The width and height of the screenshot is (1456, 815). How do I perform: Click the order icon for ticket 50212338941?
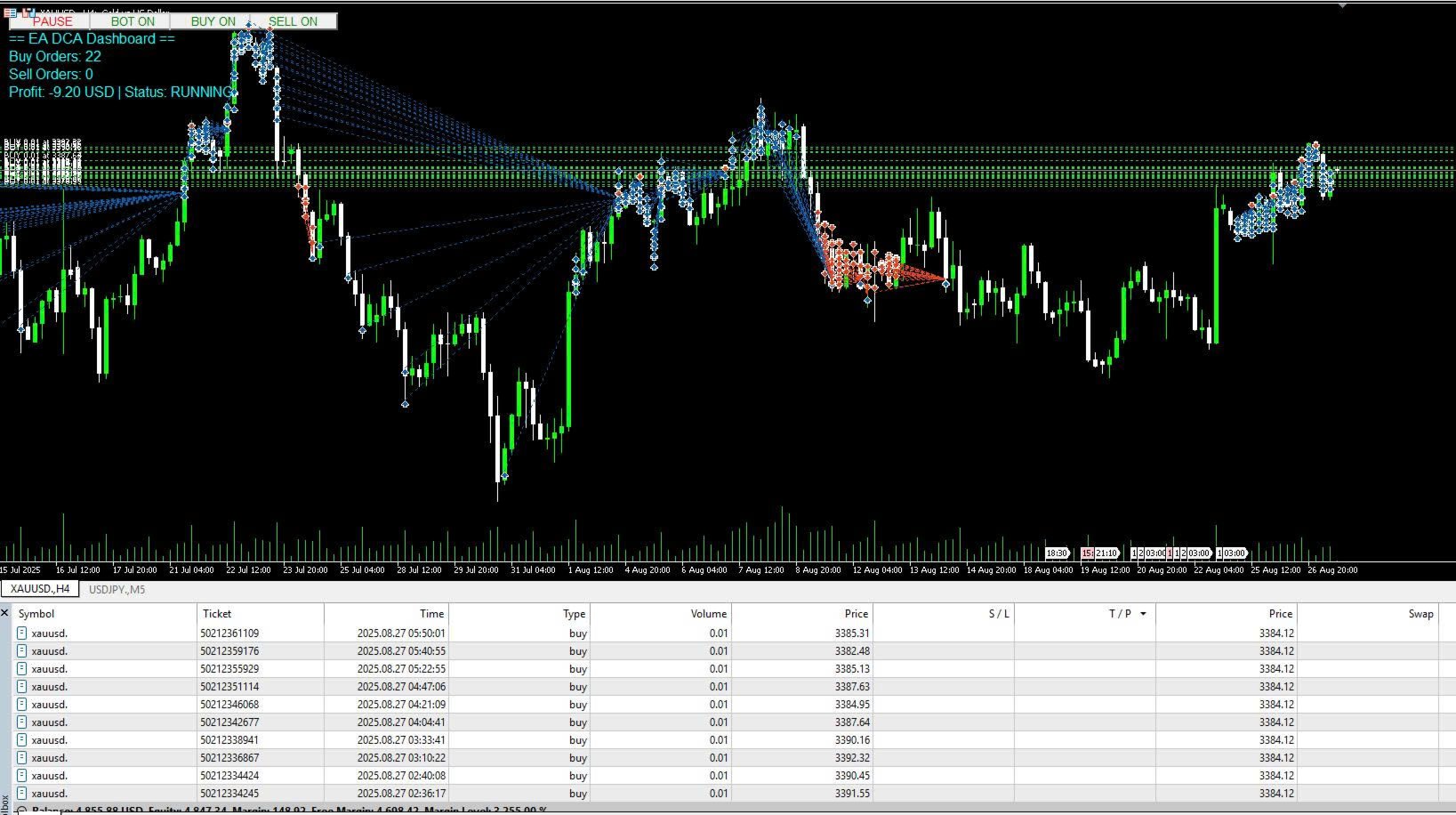coord(22,740)
